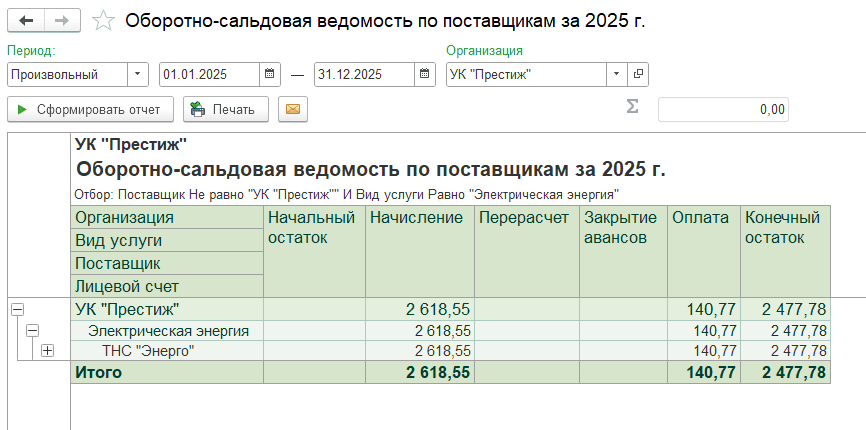
Task: Expand the ТНС "Энерго" row
Action: [47, 350]
